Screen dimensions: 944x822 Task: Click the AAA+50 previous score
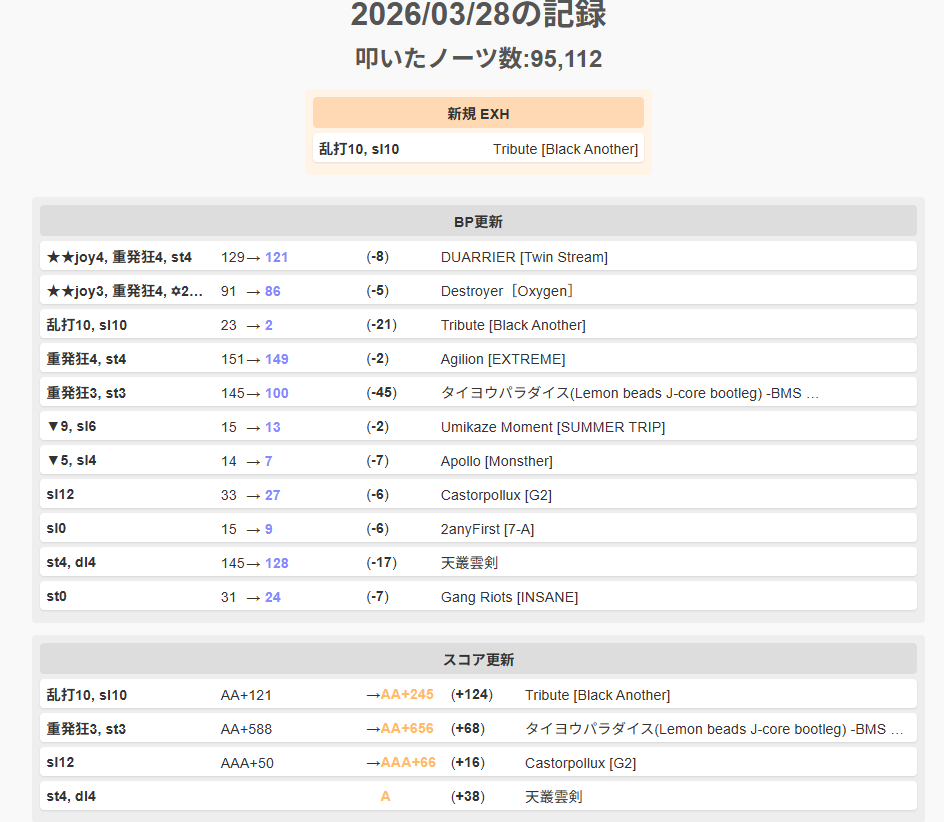[x=247, y=763]
